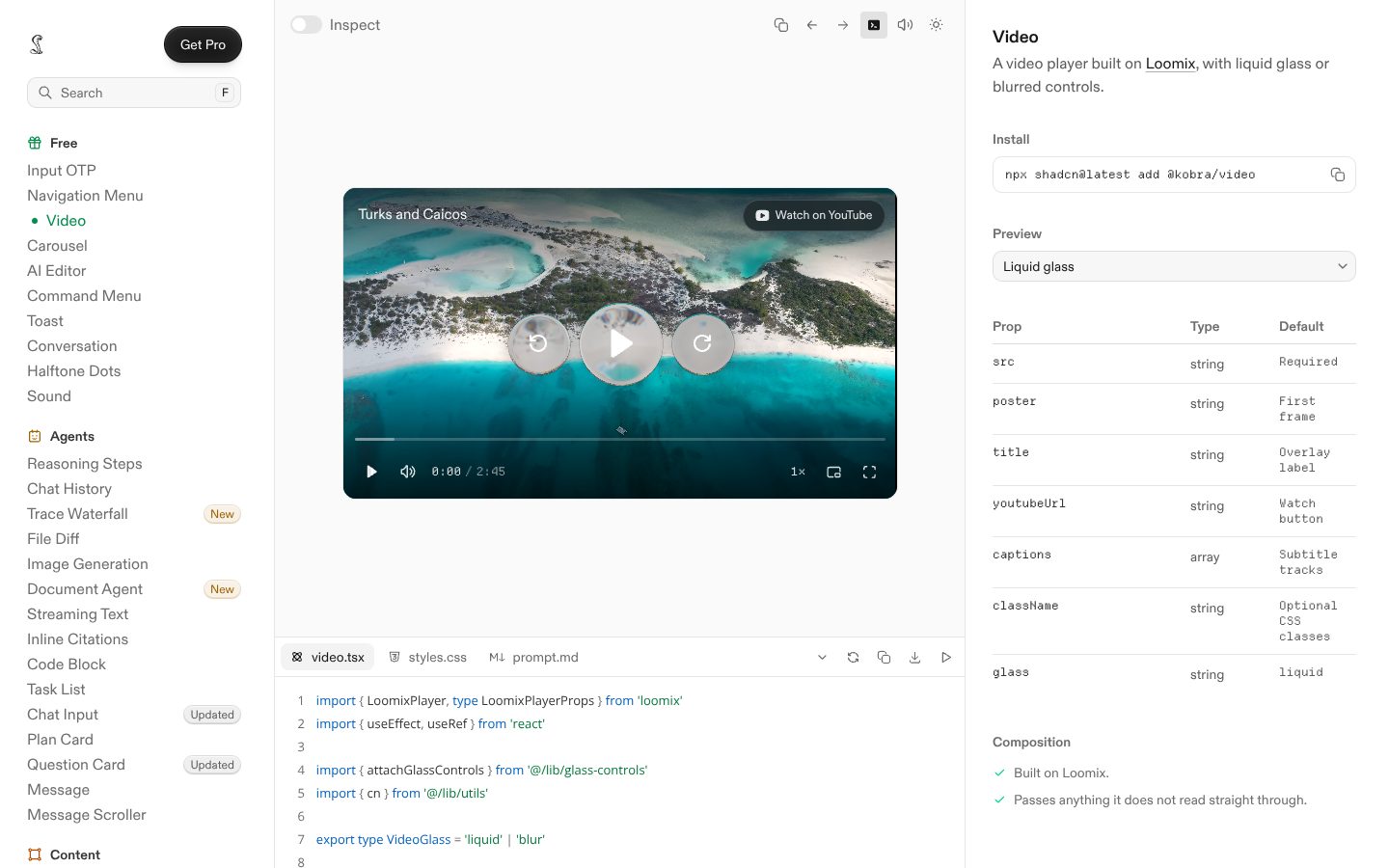Toggle the Inspect switch
Viewport: 1389px width, 868px height.
tap(306, 25)
